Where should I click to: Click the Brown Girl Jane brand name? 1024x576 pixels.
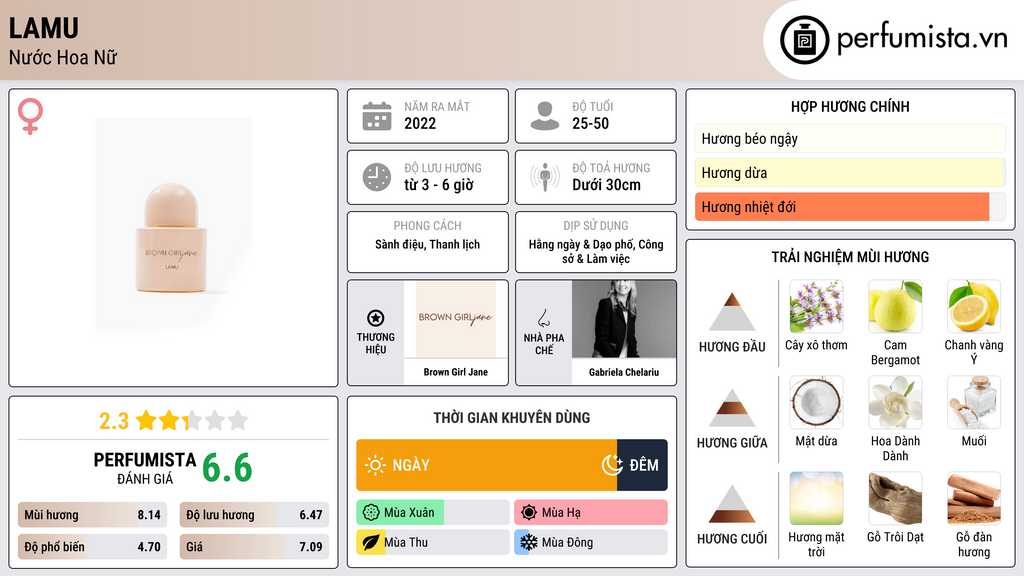point(456,372)
